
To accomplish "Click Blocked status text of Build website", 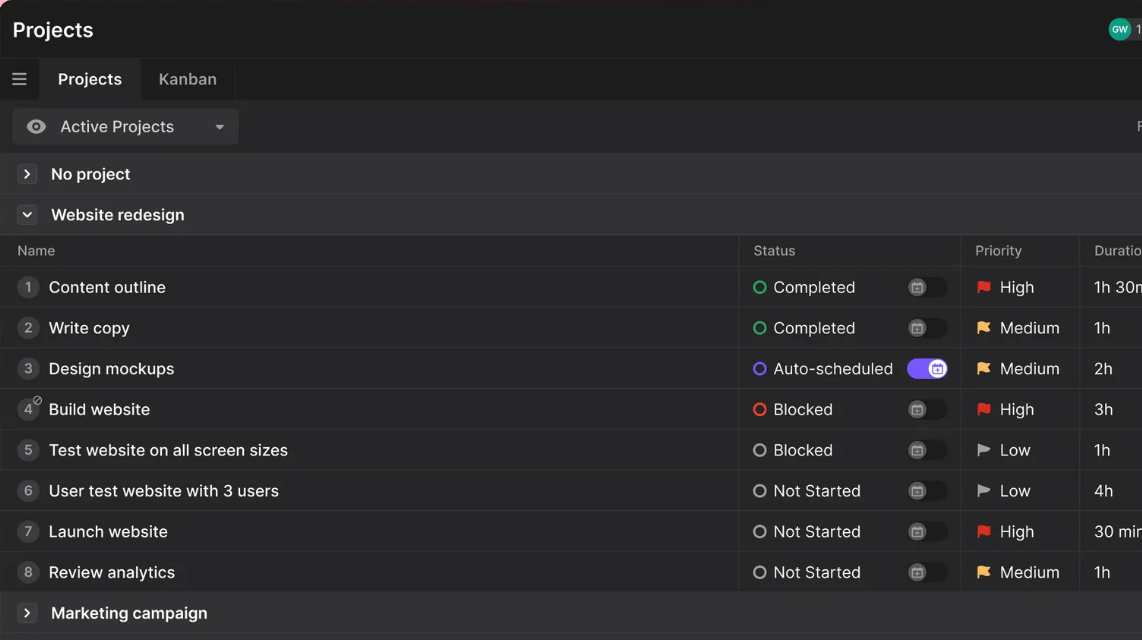I will coord(803,410).
